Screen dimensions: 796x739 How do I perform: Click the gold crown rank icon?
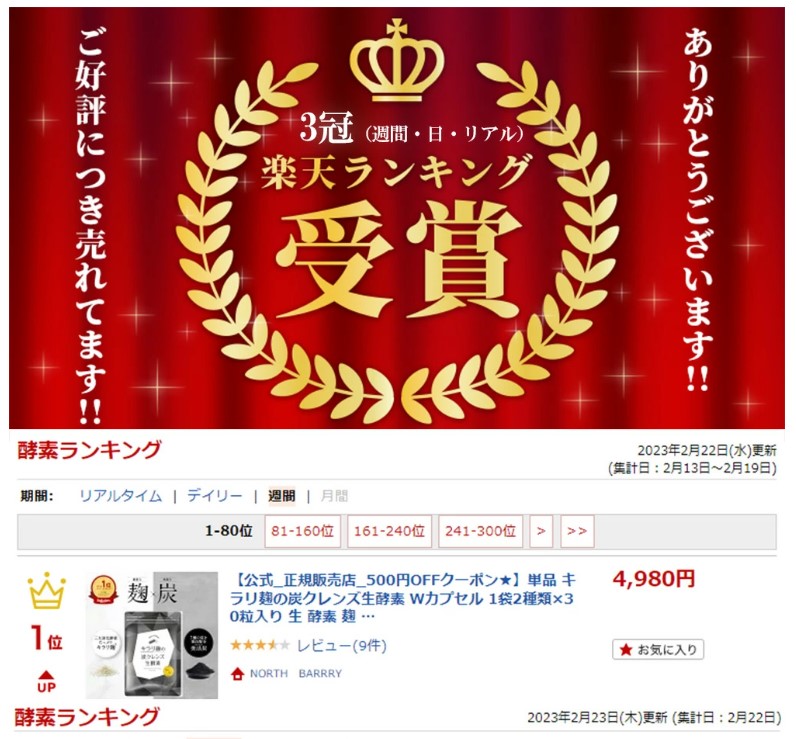tap(46, 591)
